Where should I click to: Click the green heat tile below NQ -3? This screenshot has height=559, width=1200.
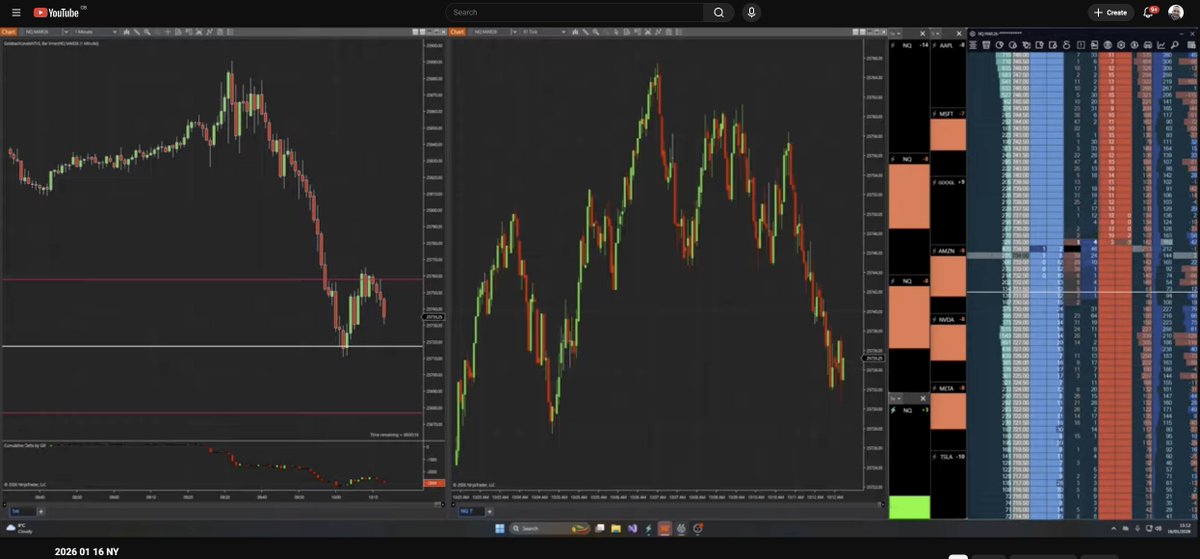(909, 506)
